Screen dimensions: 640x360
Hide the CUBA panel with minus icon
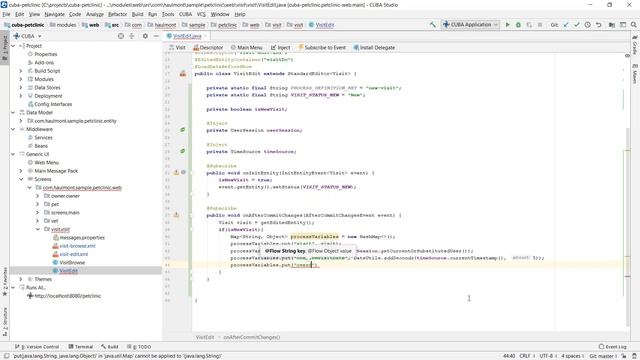click(x=156, y=36)
